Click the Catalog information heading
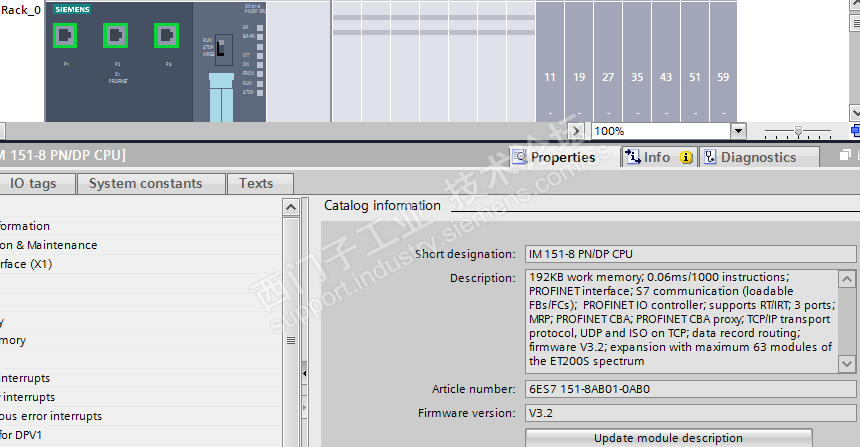 (x=382, y=206)
